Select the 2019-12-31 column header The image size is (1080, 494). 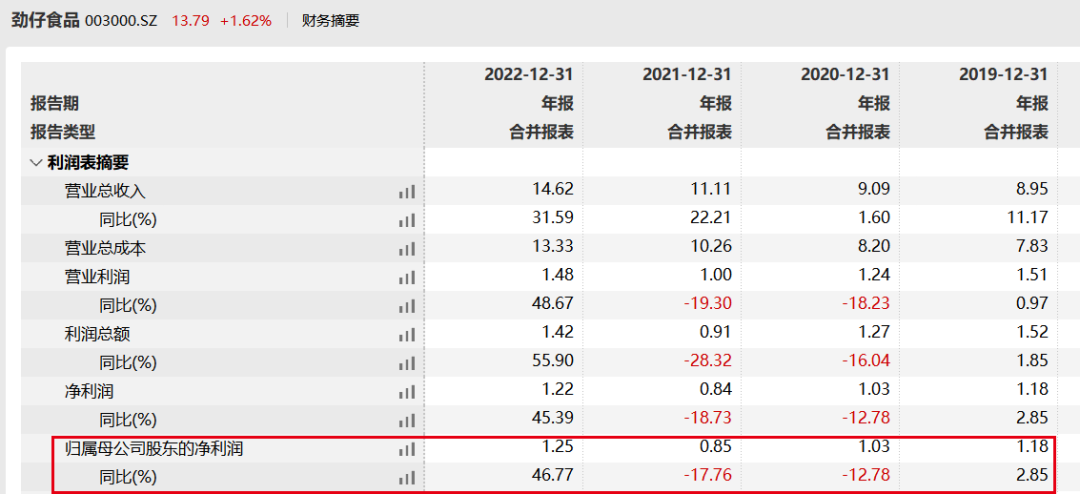(x=1004, y=74)
